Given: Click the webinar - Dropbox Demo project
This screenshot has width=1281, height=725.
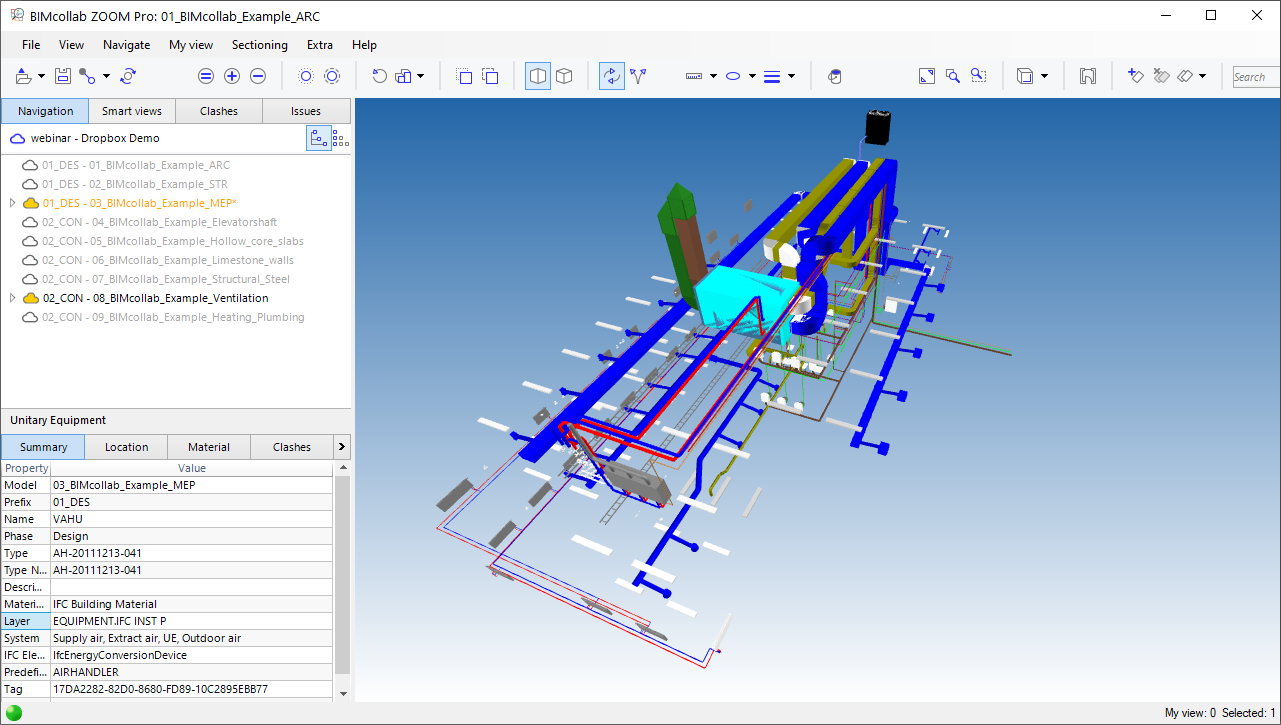Looking at the screenshot, I should (x=95, y=138).
